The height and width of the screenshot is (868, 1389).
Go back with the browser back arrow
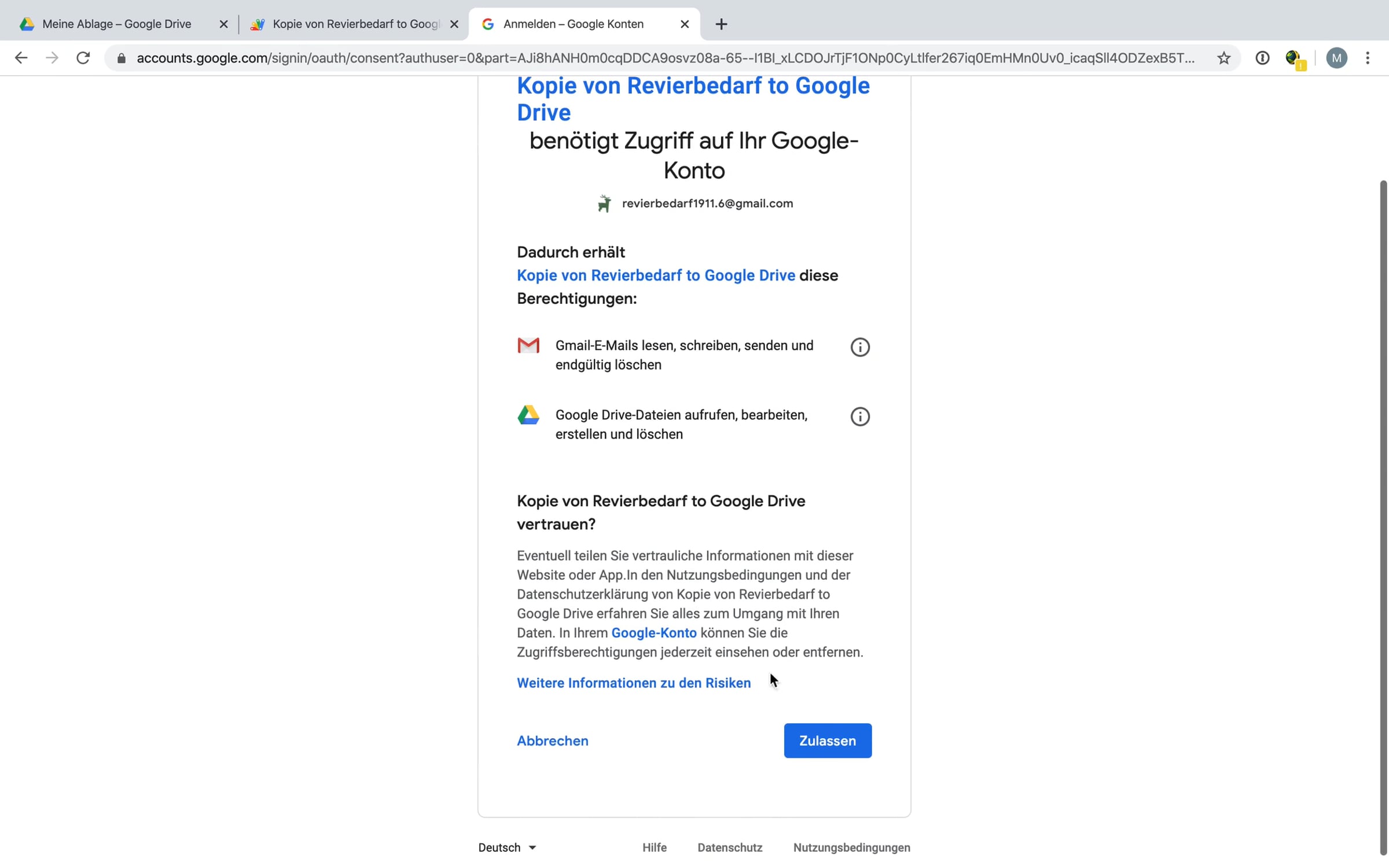pyautogui.click(x=21, y=58)
